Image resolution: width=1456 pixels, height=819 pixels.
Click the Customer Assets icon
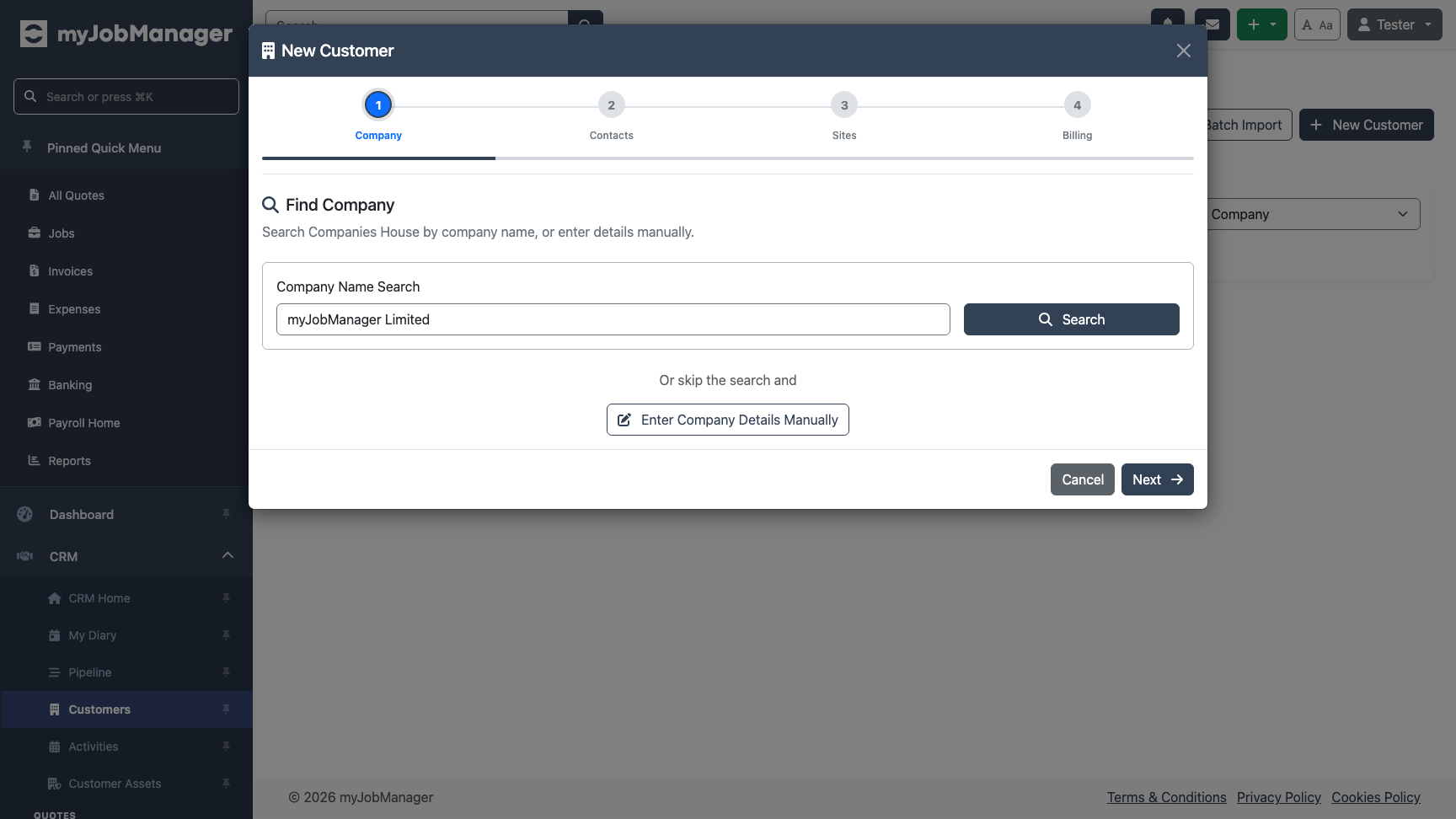point(55,784)
